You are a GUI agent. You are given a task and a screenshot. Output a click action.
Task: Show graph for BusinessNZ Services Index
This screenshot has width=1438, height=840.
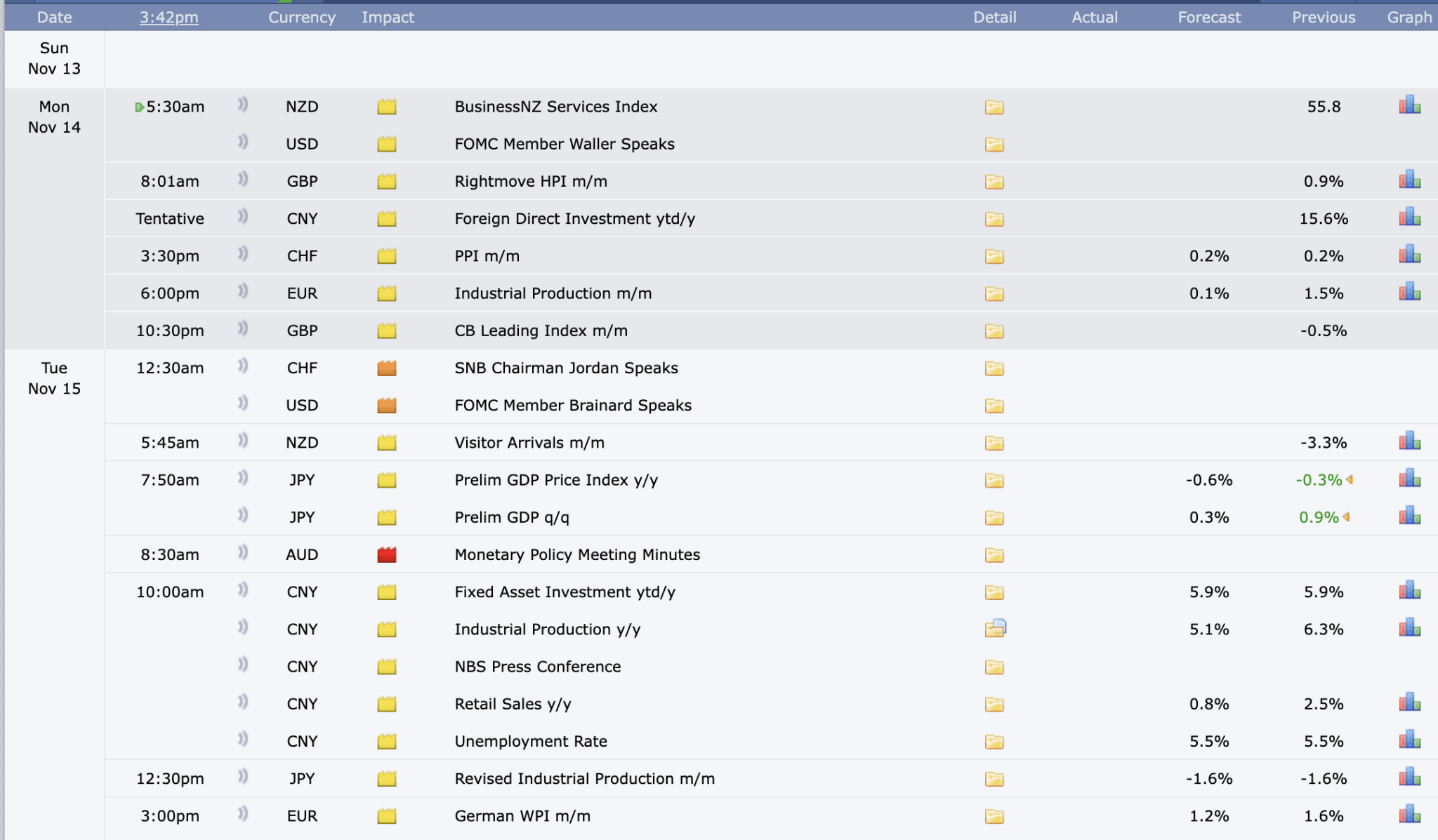(x=1409, y=105)
